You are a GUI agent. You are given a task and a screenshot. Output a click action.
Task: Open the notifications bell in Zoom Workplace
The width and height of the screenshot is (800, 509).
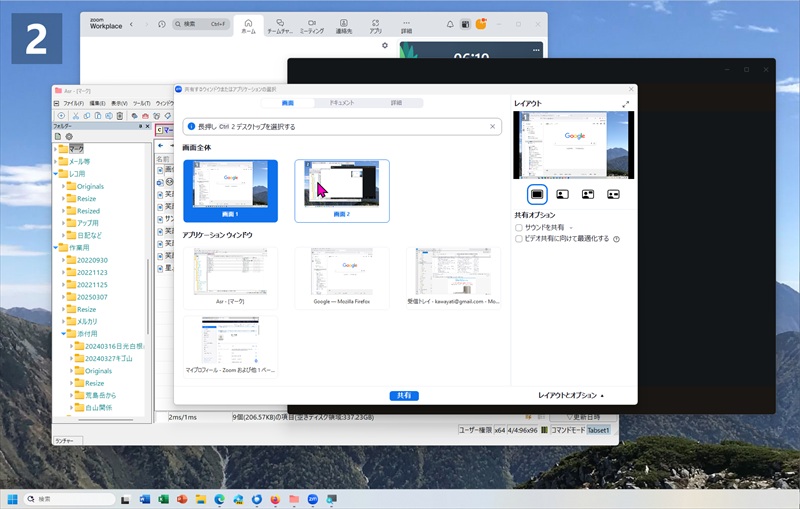click(x=450, y=24)
